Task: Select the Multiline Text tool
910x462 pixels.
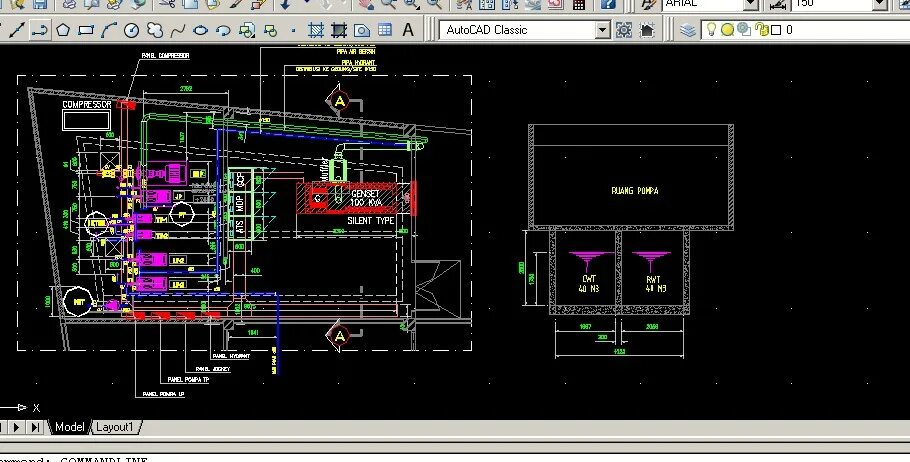Action: [408, 30]
